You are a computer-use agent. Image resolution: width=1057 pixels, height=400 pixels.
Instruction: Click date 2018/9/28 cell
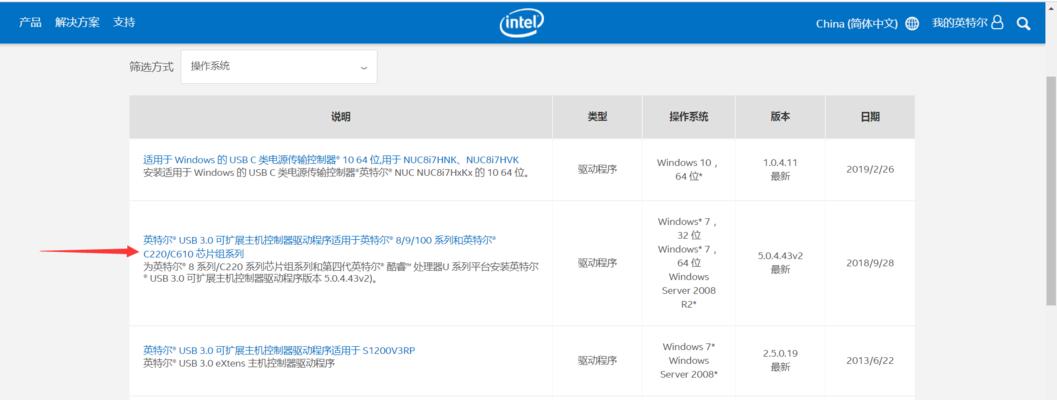(870, 262)
